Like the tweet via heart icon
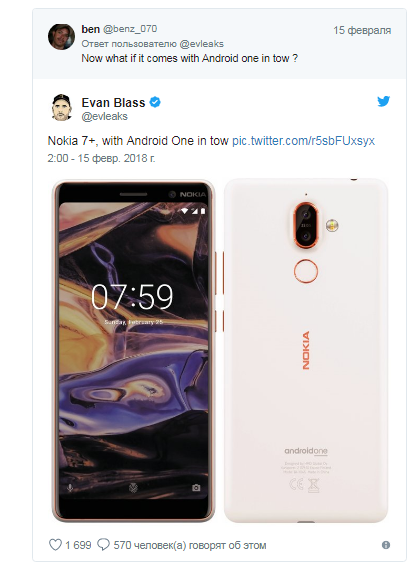 pyautogui.click(x=55, y=545)
